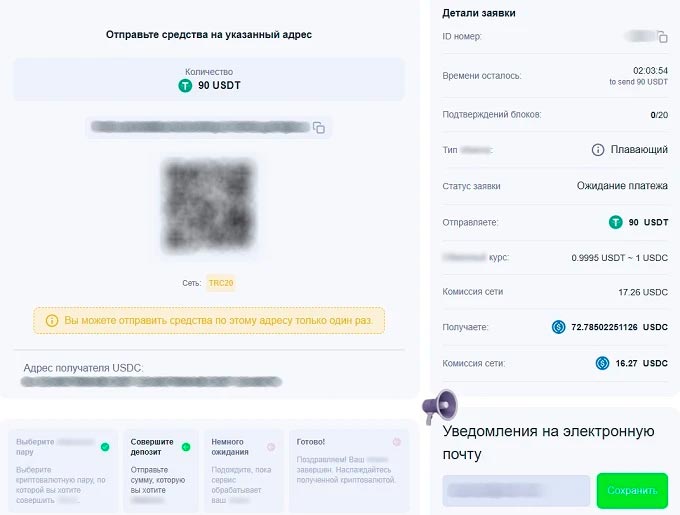Click the Tether icon in the Количество box

tap(184, 86)
